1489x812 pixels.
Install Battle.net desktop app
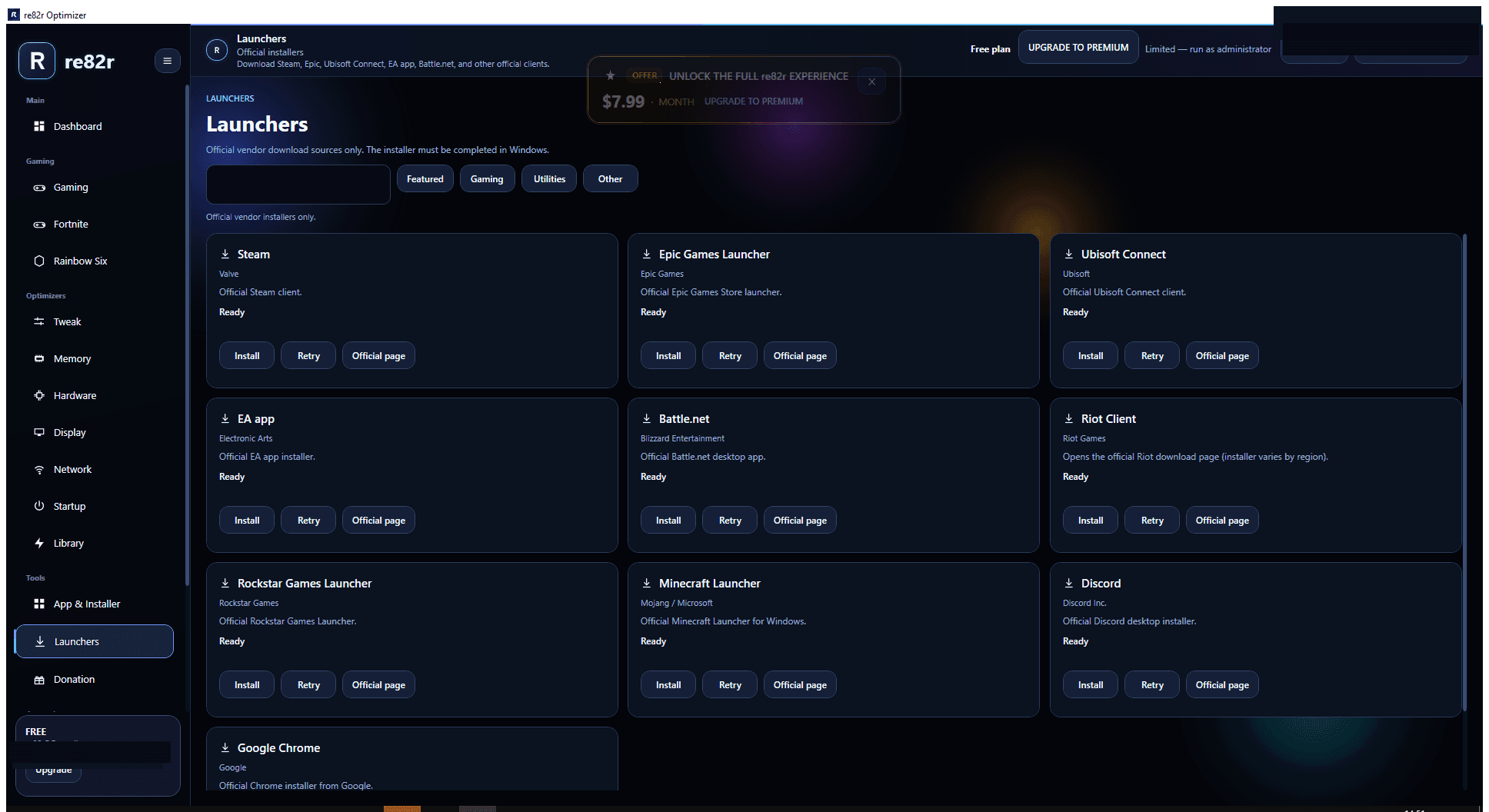point(668,521)
